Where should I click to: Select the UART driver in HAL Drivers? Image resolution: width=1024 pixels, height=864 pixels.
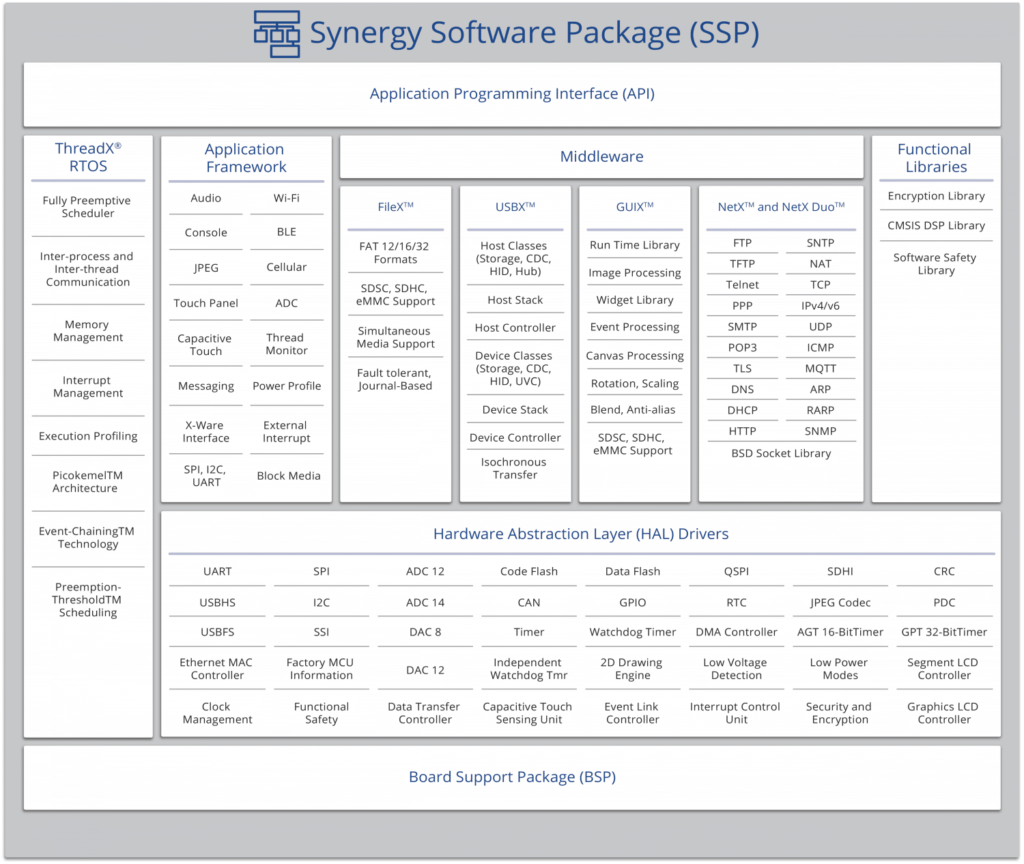tap(217, 571)
